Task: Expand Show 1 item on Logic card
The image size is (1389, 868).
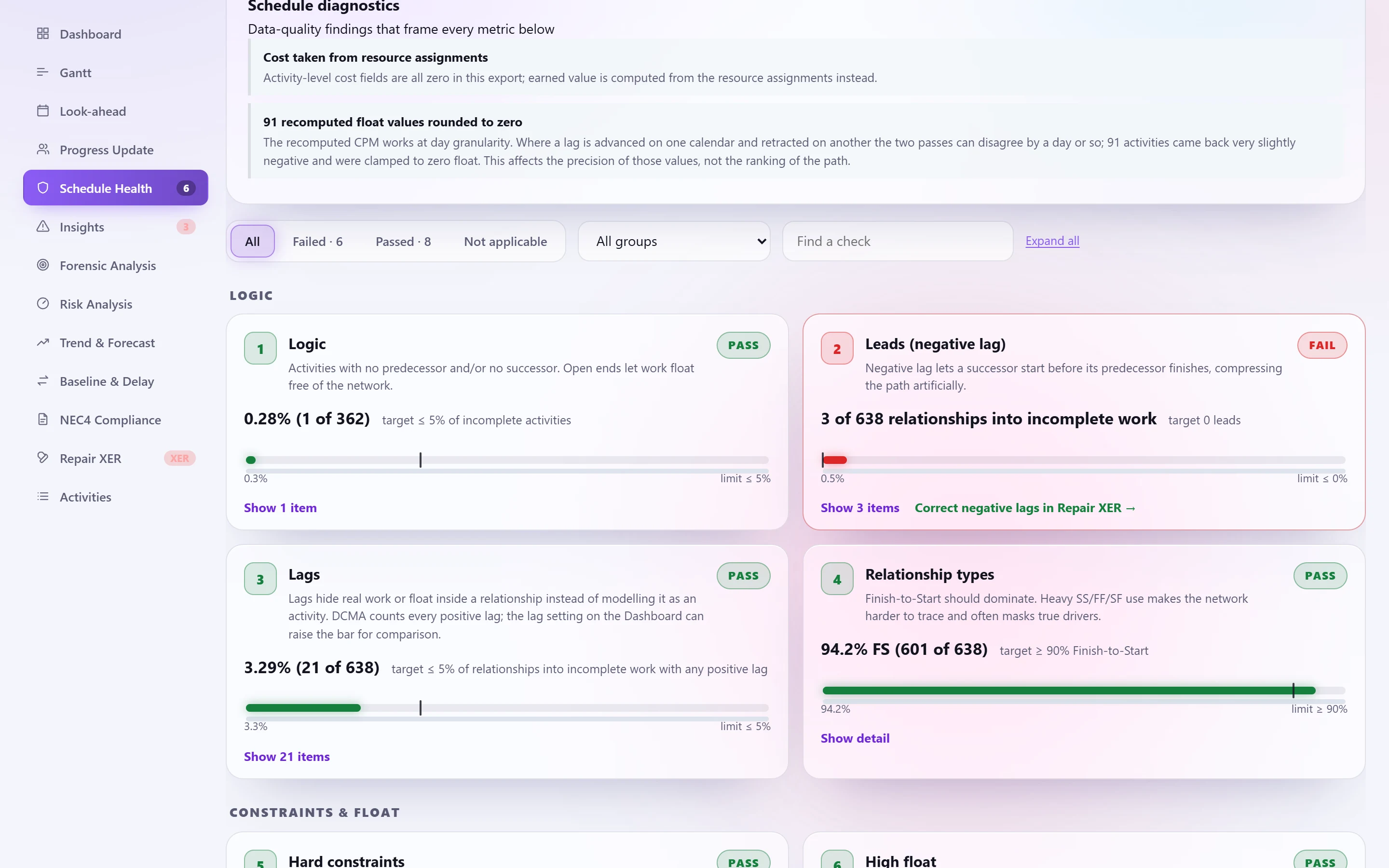Action: point(280,507)
